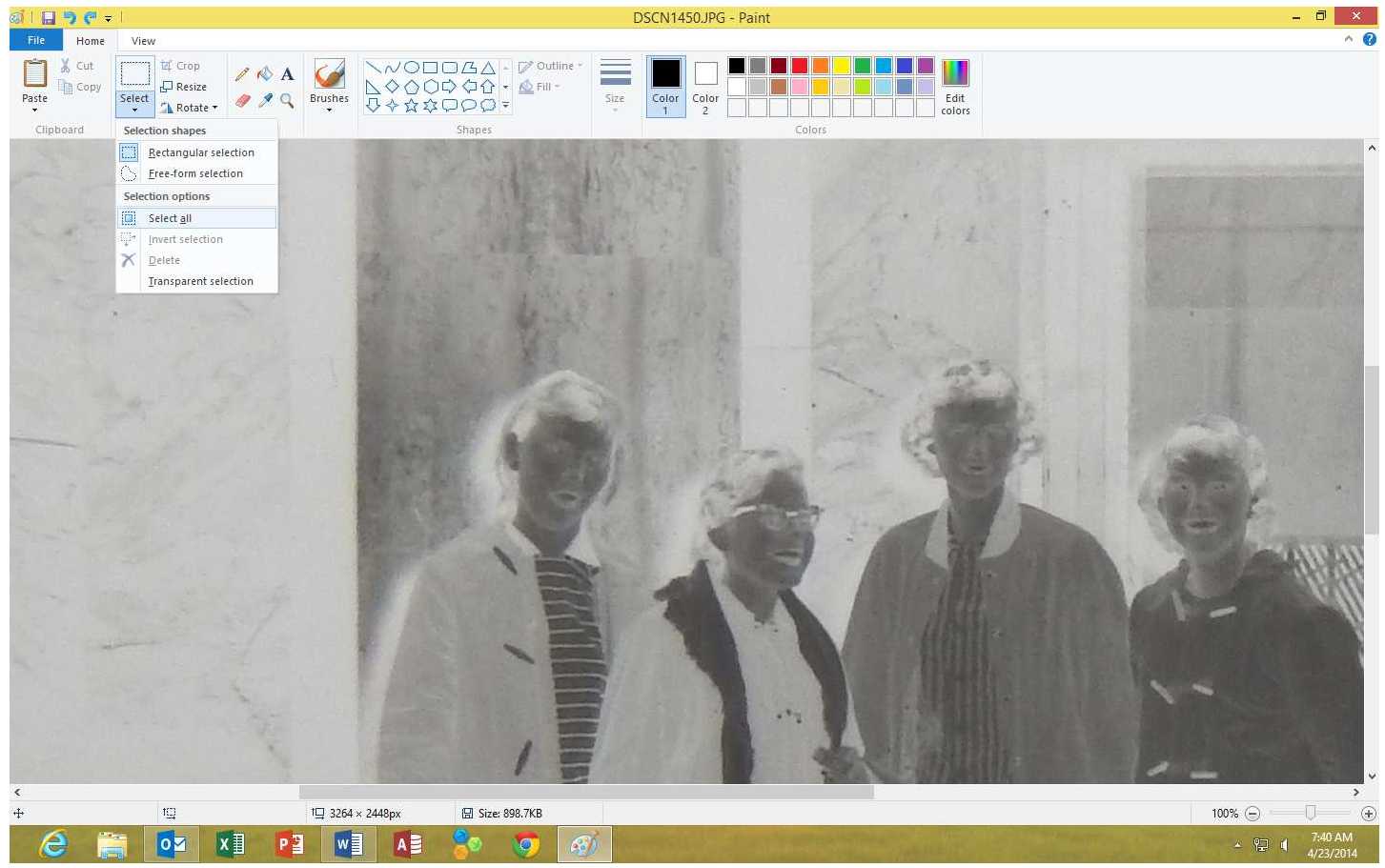Collapse the Select dropdown arrow
This screenshot has width=1385, height=868.
(x=134, y=110)
